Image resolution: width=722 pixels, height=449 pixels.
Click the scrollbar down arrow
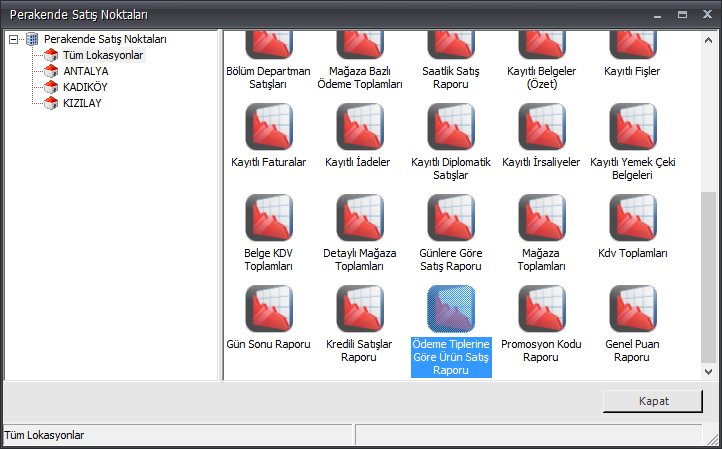[x=708, y=372]
